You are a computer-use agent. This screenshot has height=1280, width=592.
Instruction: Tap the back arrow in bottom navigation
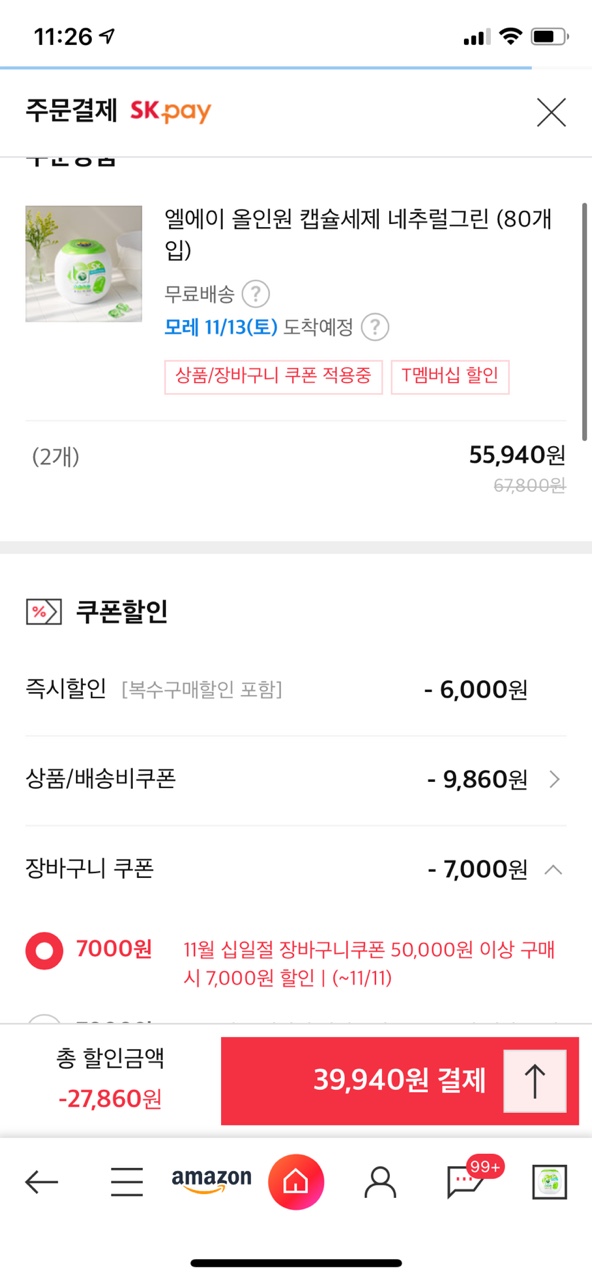pyautogui.click(x=41, y=1183)
